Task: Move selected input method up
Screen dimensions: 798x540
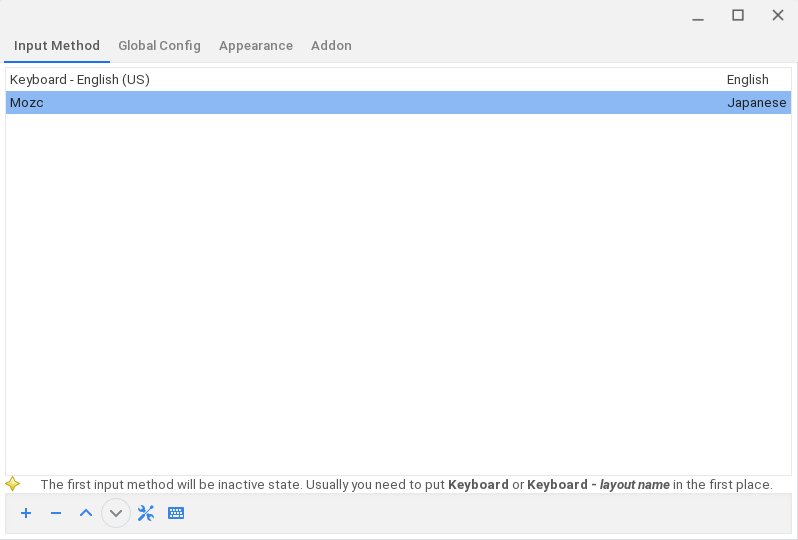Action: click(86, 513)
